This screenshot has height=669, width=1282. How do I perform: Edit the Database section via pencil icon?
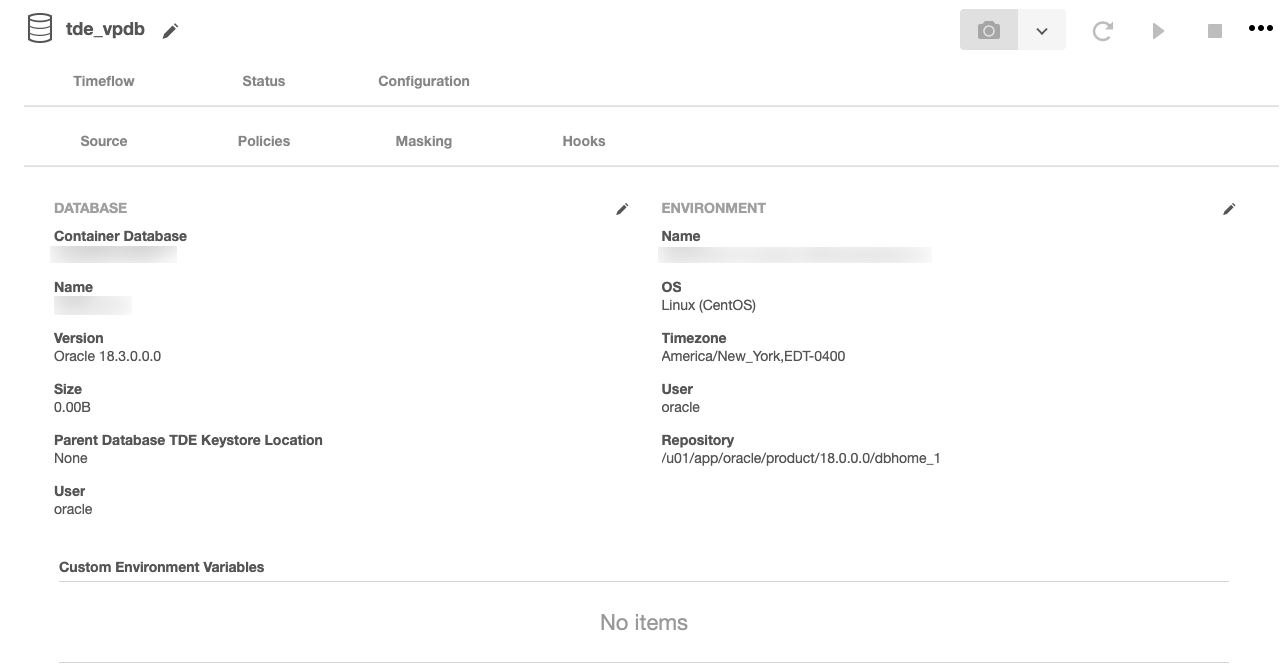622,209
